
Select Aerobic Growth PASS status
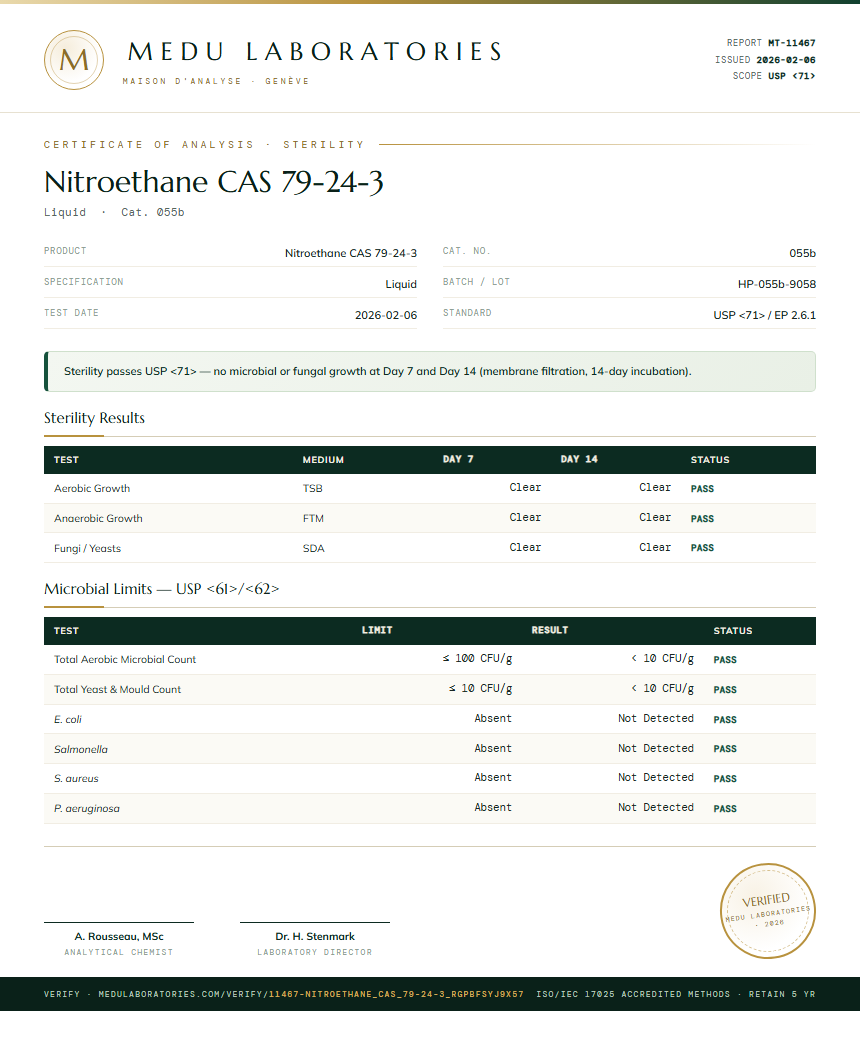pyautogui.click(x=702, y=489)
